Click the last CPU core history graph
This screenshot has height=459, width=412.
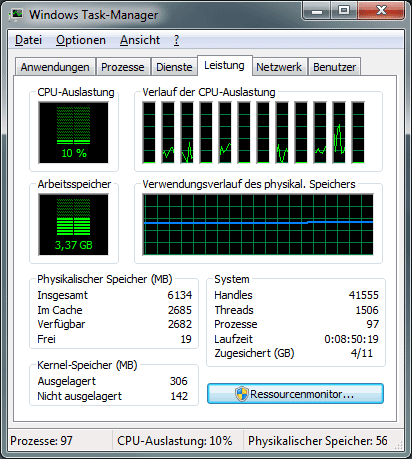(x=358, y=132)
